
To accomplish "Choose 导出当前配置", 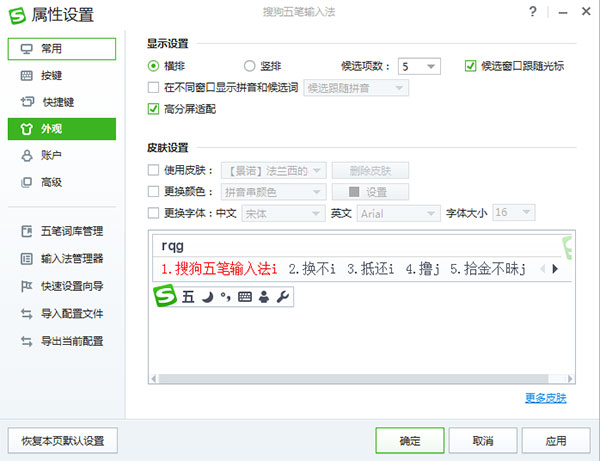I will [62, 341].
